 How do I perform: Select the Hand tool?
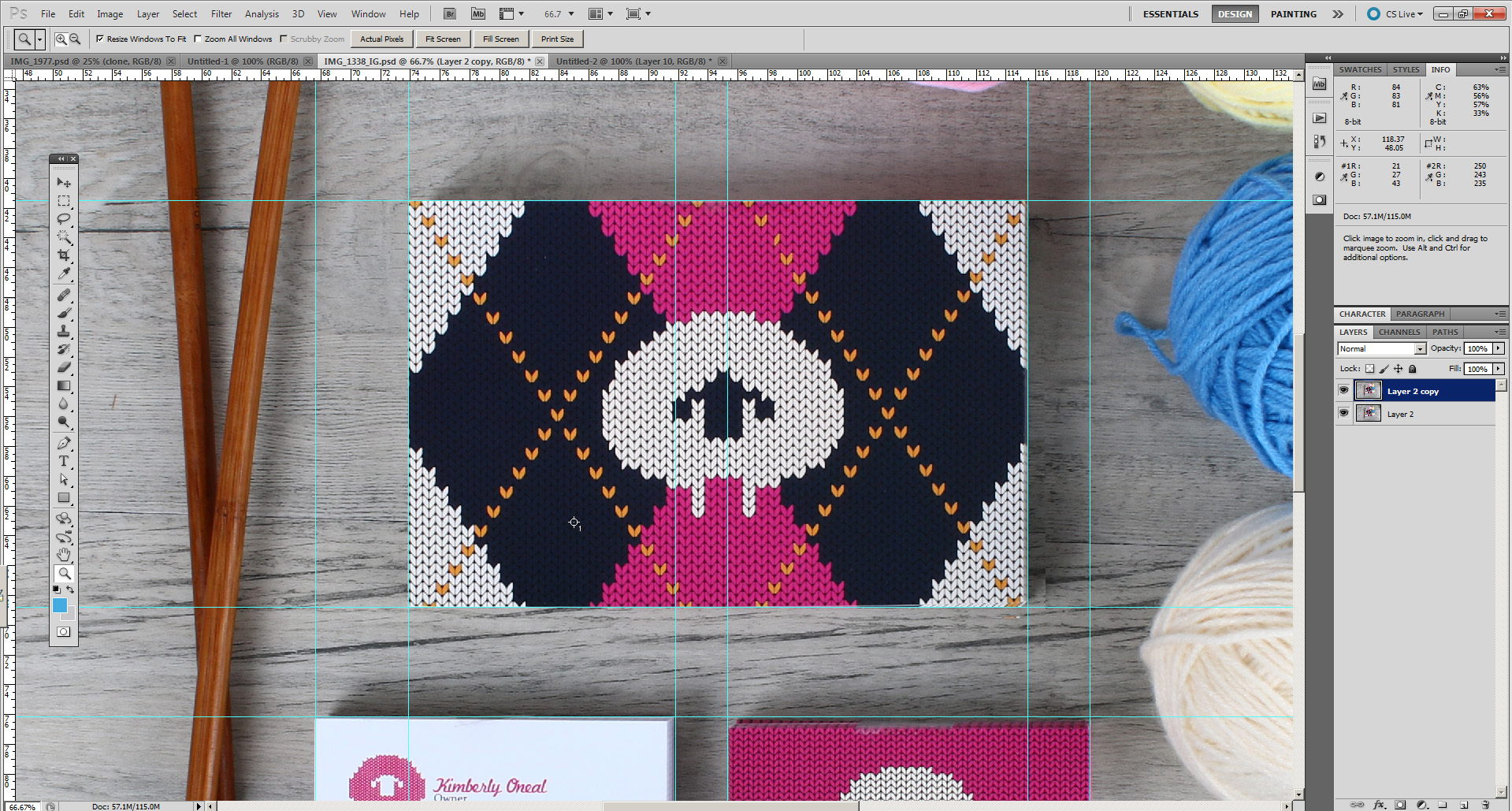click(x=64, y=555)
